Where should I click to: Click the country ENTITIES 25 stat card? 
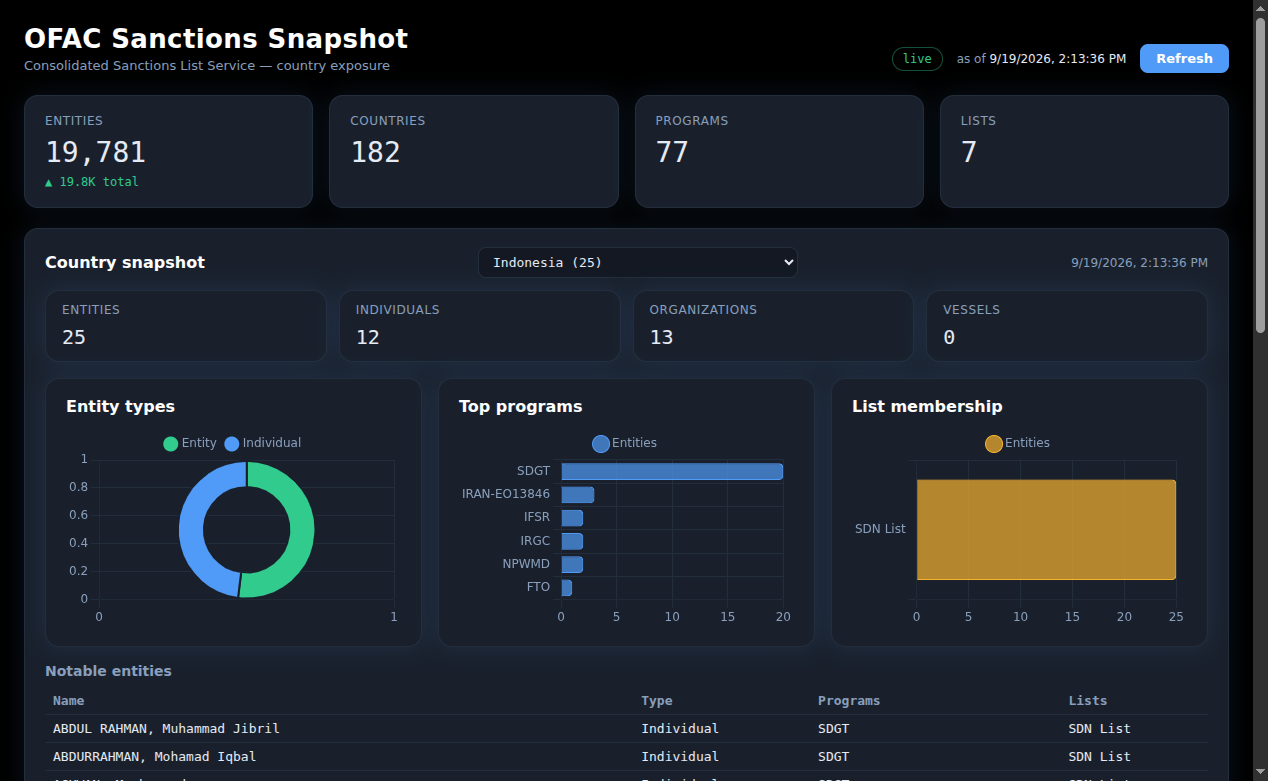pos(186,325)
